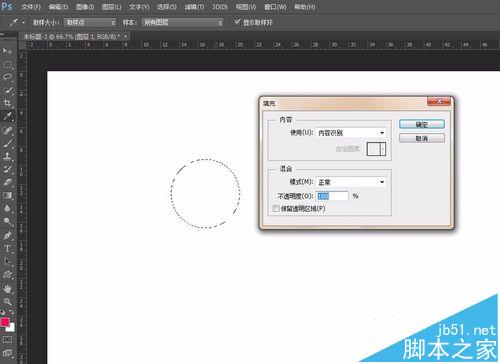Select the Elliptical Marquee tool
This screenshot has width=500, height=364.
click(7, 65)
